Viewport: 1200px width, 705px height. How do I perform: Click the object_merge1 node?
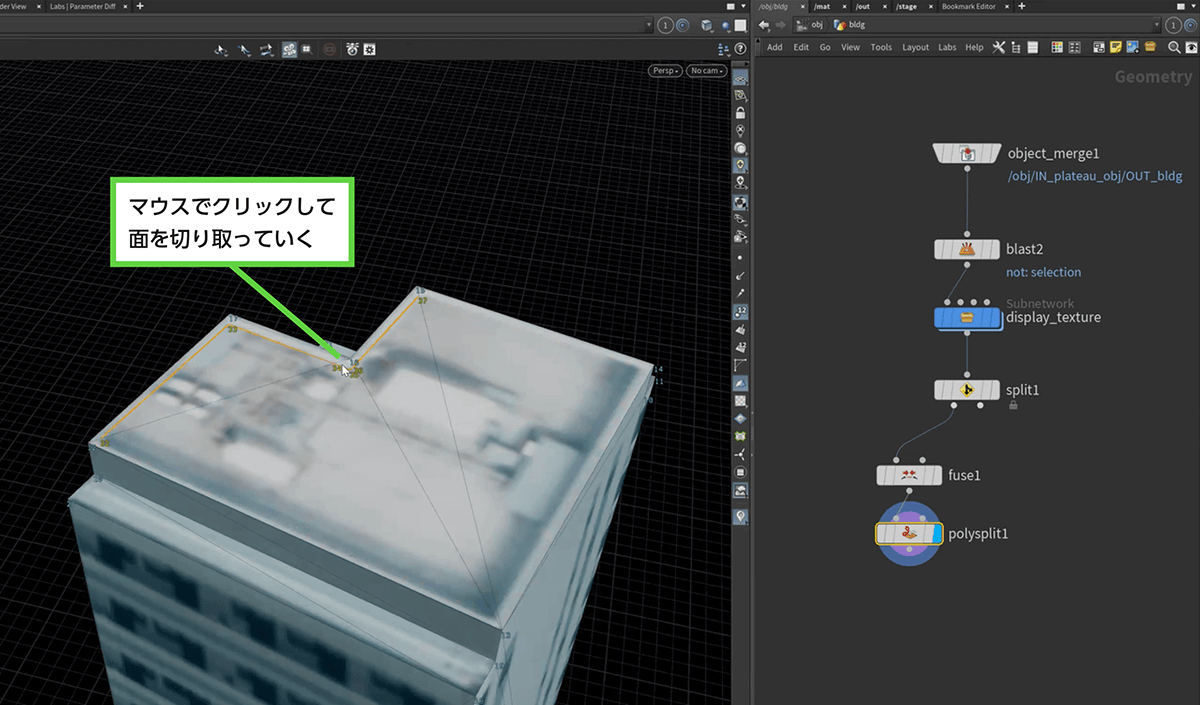click(967, 154)
